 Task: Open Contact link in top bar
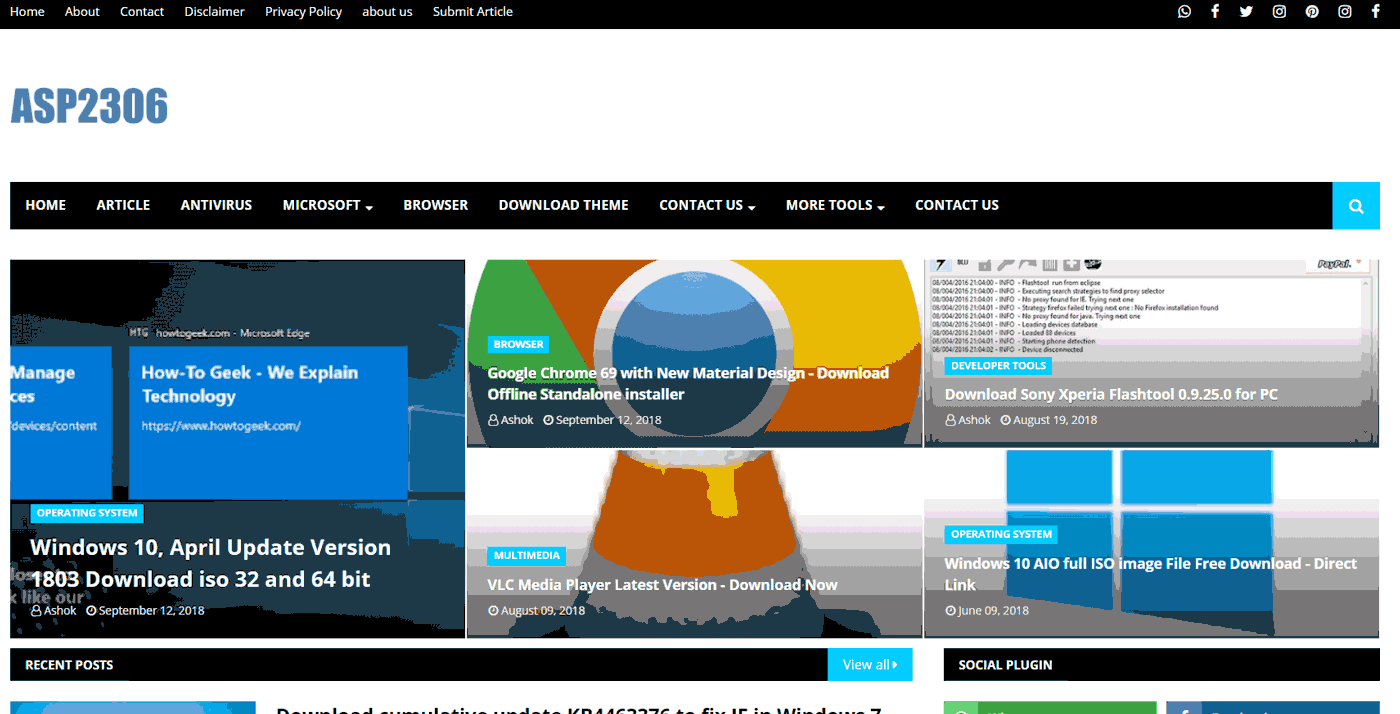pyautogui.click(x=142, y=12)
